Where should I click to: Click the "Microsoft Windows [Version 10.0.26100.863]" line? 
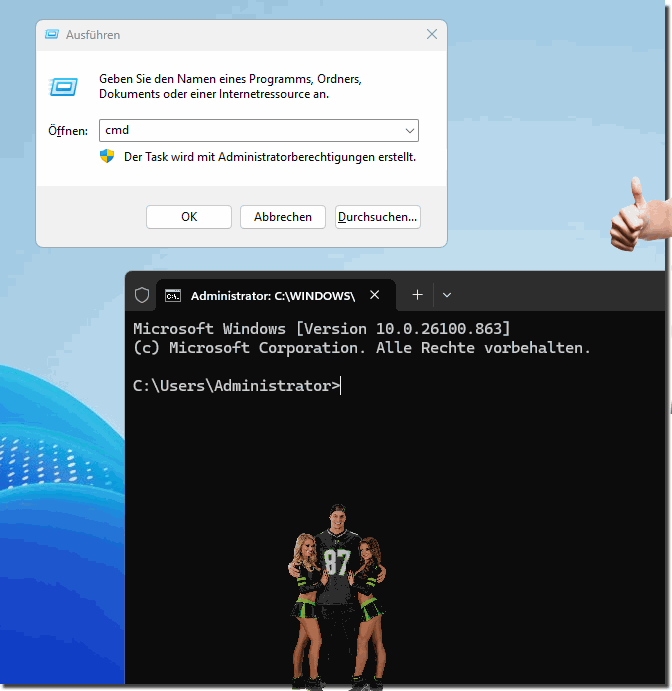322,329
